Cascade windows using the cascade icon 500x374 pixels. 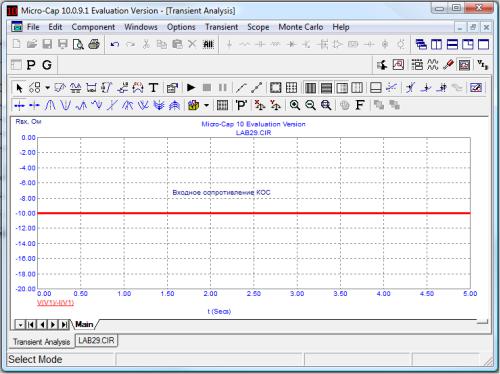coord(421,44)
